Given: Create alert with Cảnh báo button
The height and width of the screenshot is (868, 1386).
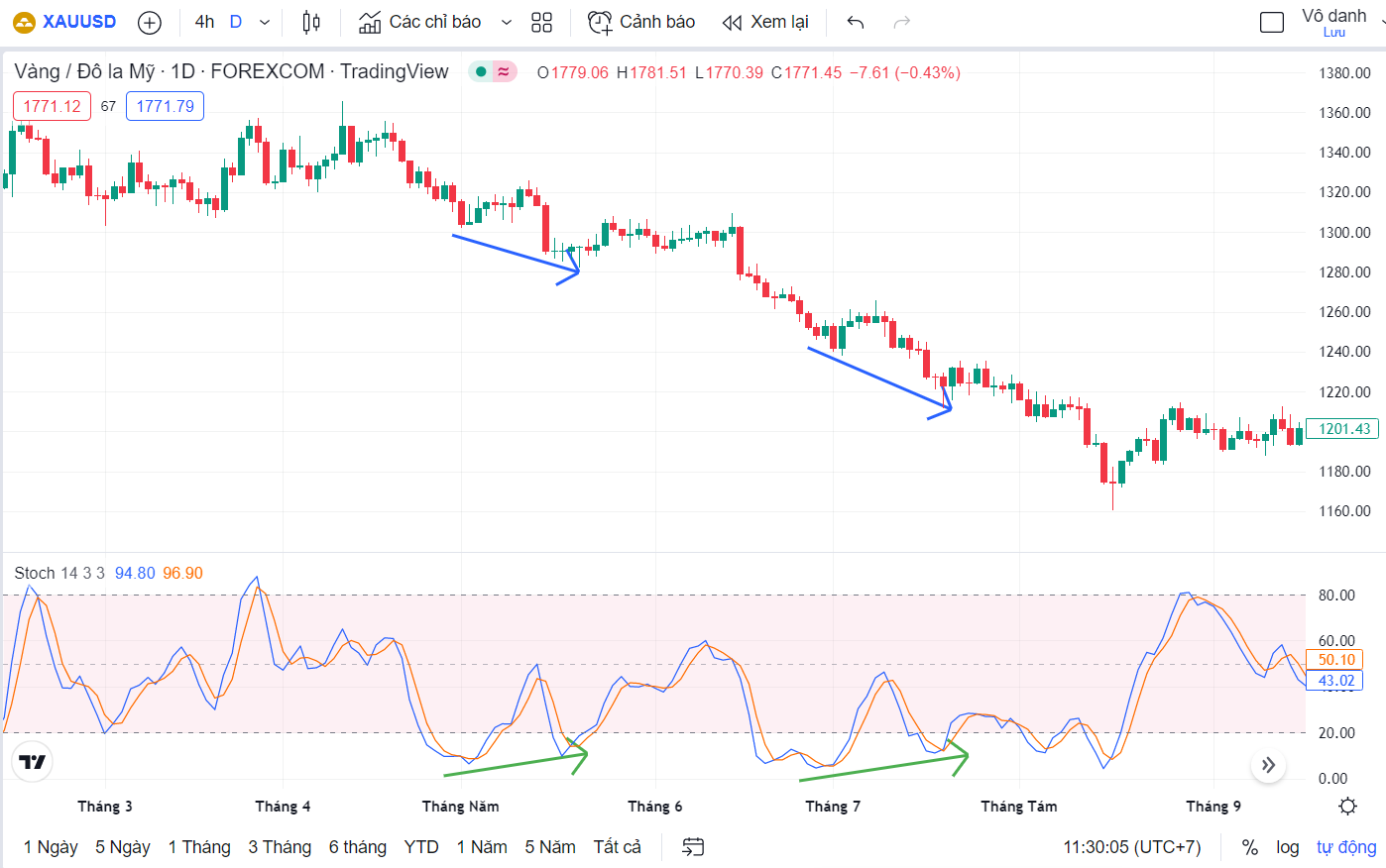Looking at the screenshot, I should pyautogui.click(x=641, y=22).
